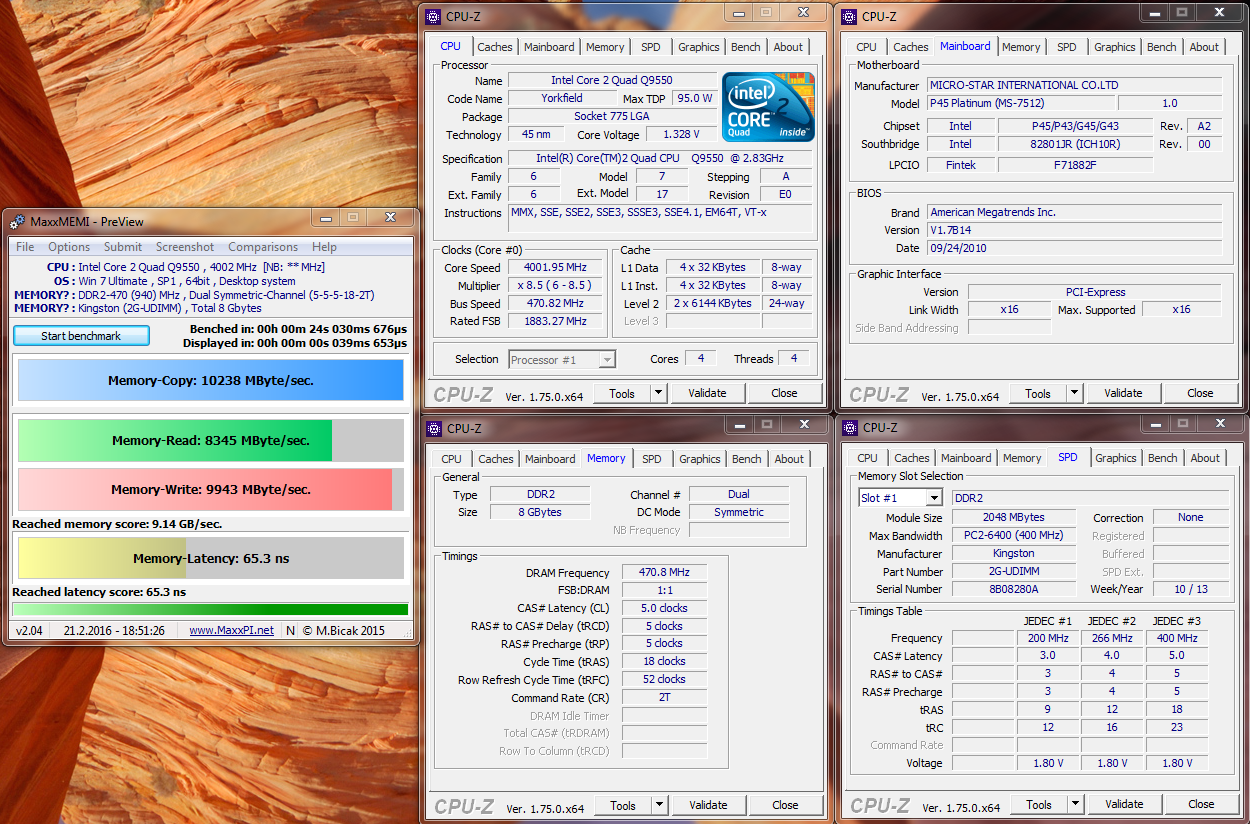Click the JEDEC #3 400 MHz frequency cell
The image size is (1250, 824).
1177,638
